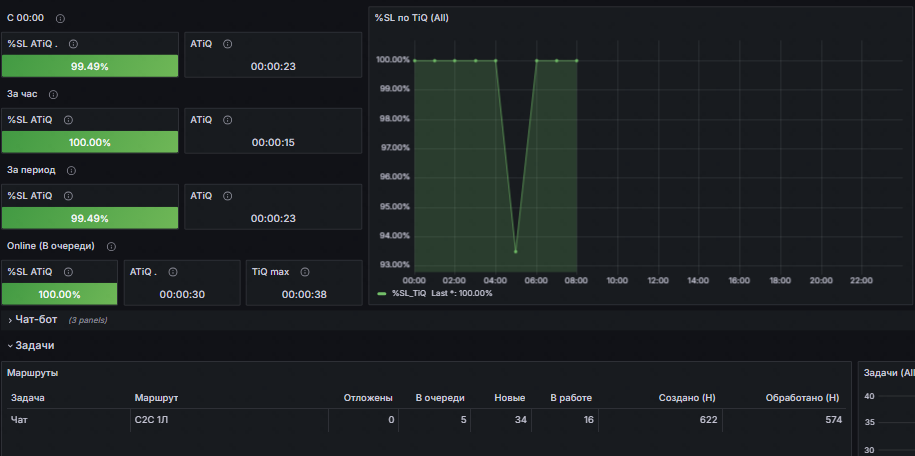Click the '93.00%' y-axis label
Viewport: 915px width, 456px height.
click(x=395, y=264)
